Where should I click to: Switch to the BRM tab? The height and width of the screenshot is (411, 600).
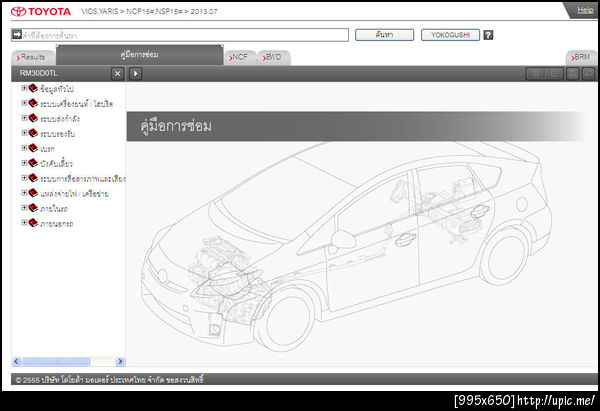pos(581,58)
